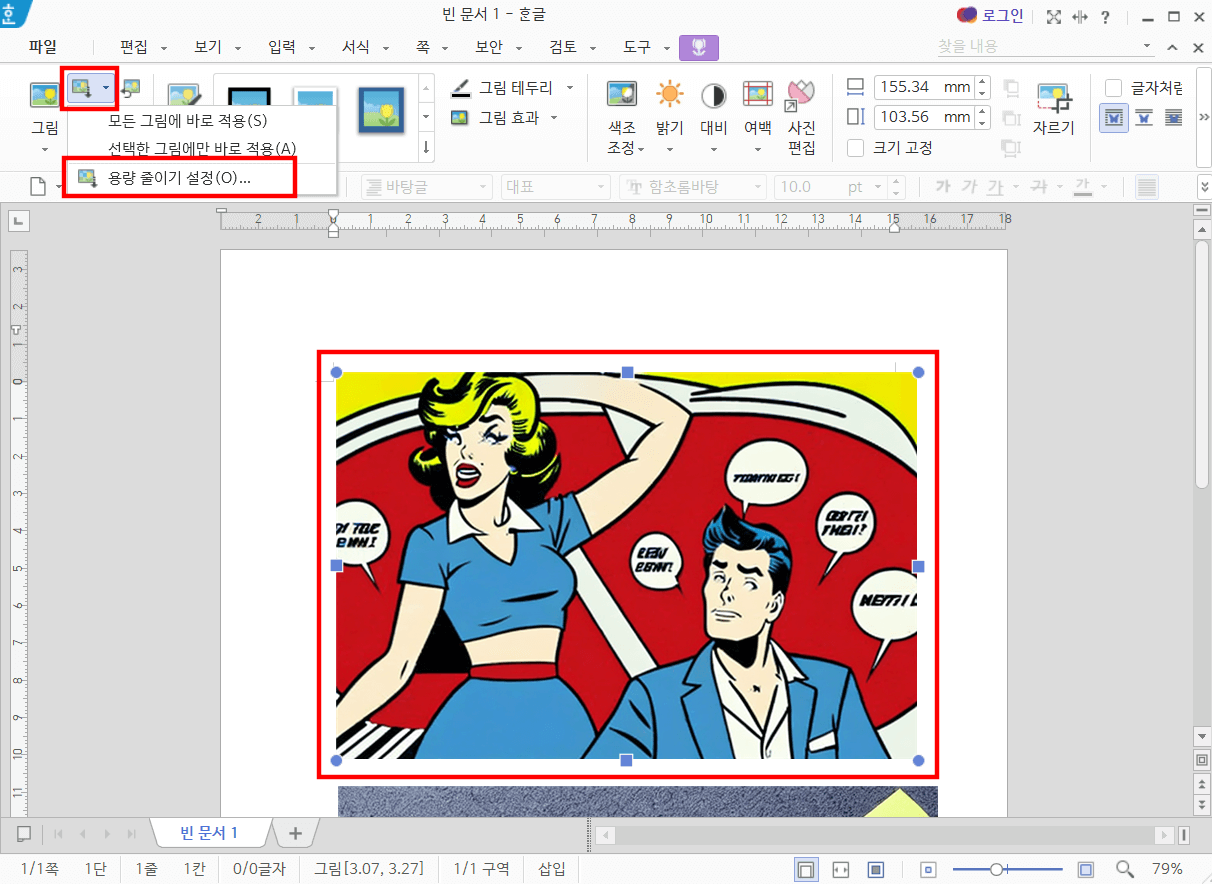Open the 입력 menu

coord(283,47)
